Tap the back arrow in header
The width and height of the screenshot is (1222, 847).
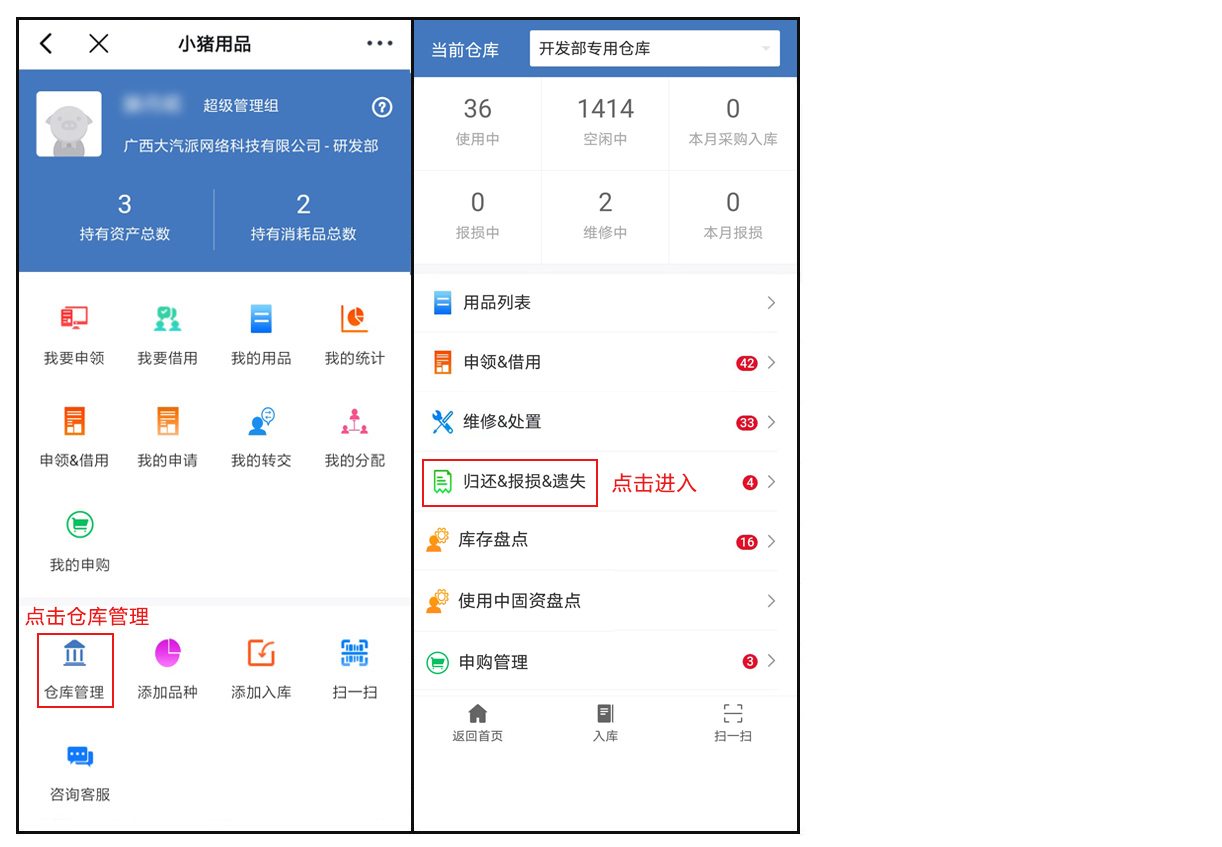coord(46,43)
